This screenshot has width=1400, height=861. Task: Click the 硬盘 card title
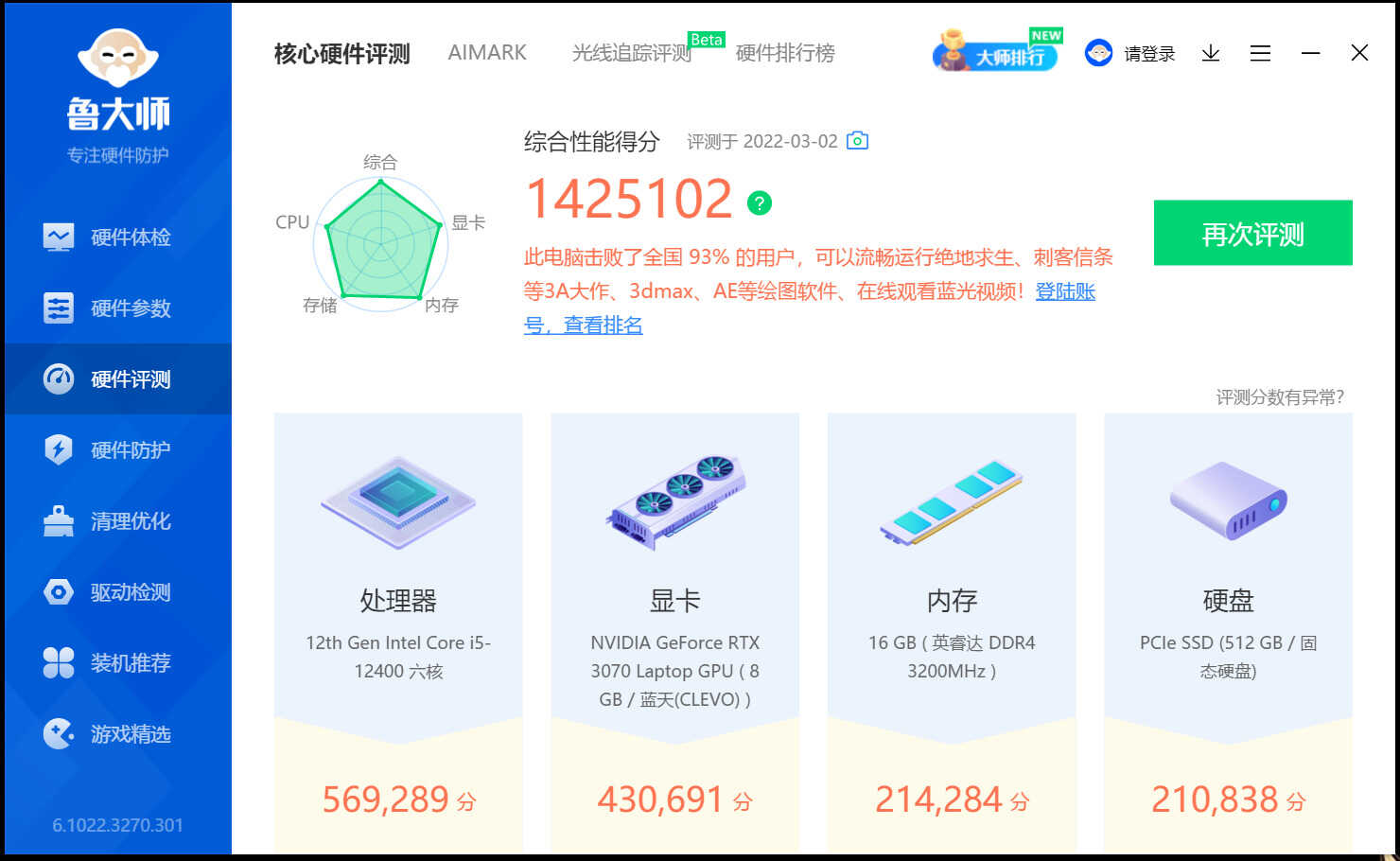(x=1228, y=601)
